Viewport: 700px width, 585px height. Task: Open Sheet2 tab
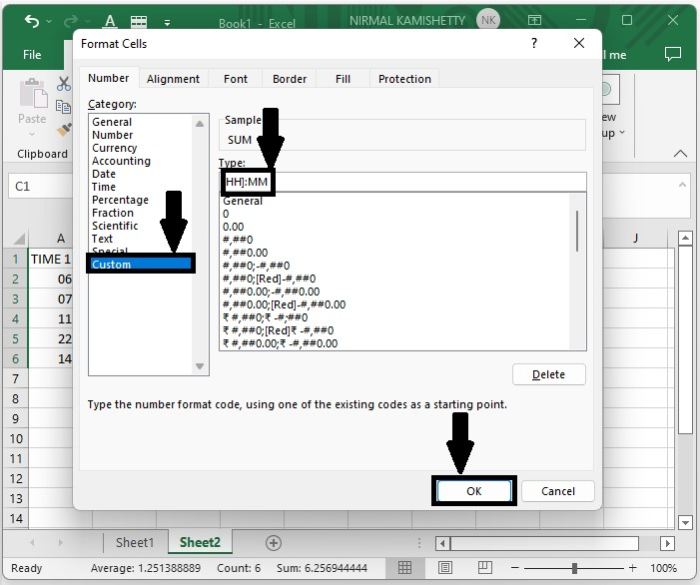(x=200, y=542)
